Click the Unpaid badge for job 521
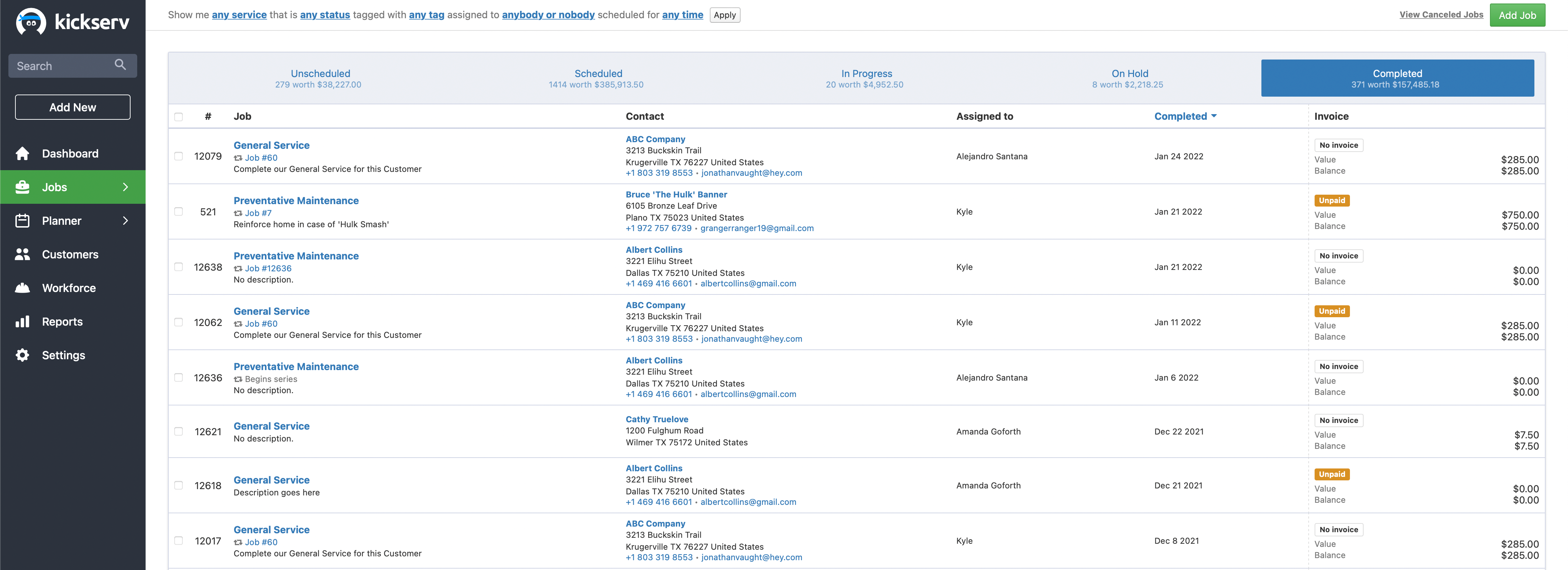The width and height of the screenshot is (1568, 570). (x=1331, y=200)
